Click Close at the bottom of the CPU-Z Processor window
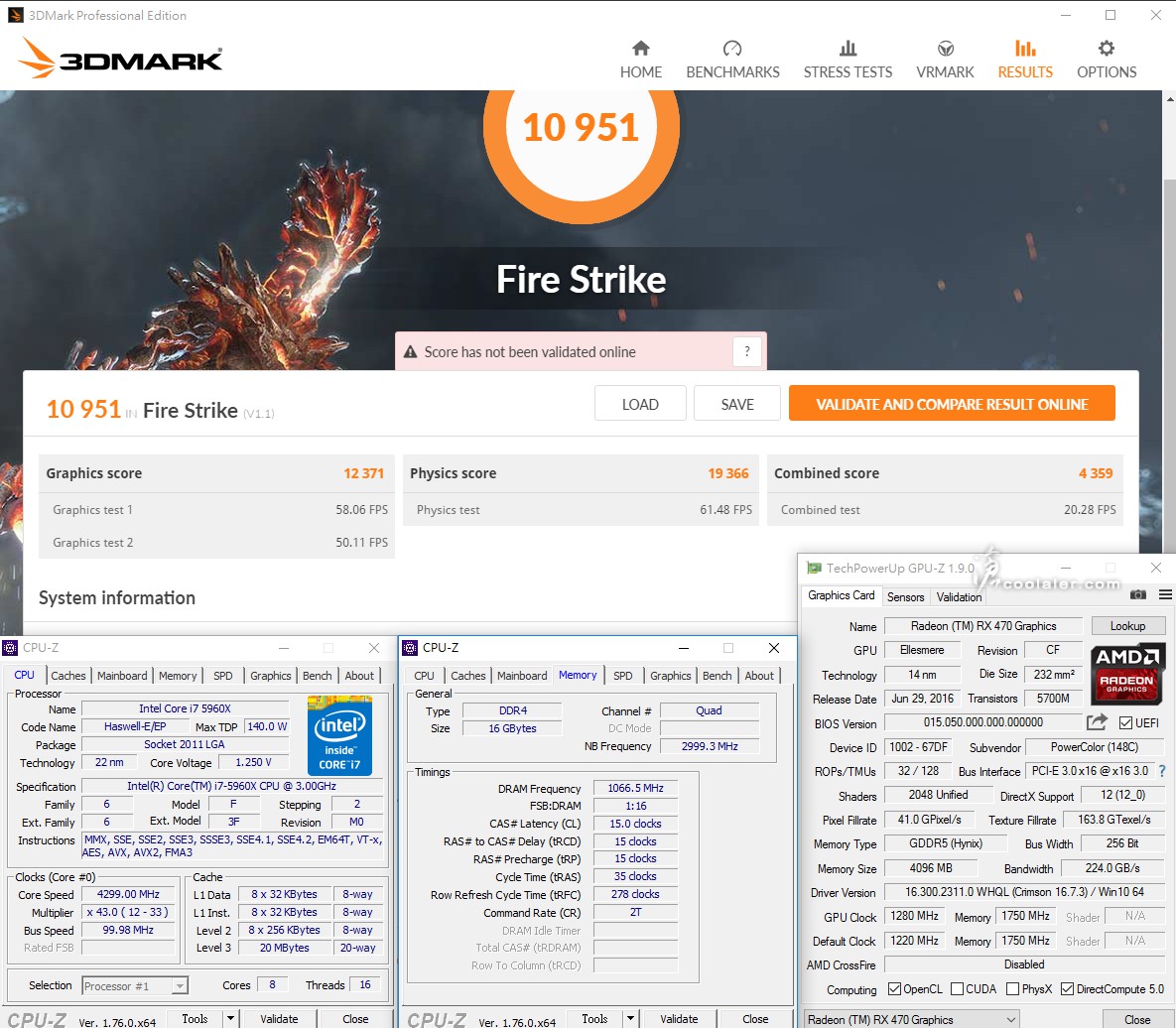 pyautogui.click(x=355, y=1018)
